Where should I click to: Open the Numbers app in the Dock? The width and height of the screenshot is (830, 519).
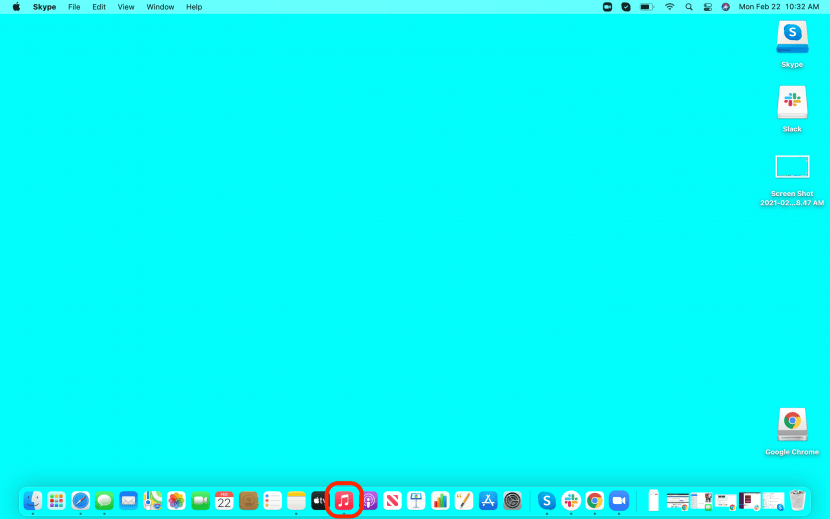[x=440, y=500]
